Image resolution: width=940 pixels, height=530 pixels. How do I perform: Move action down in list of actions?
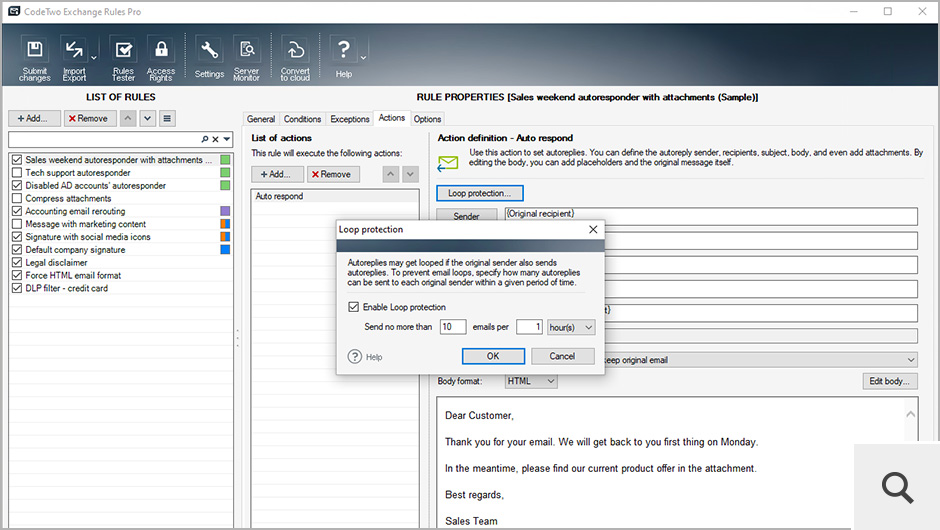pyautogui.click(x=410, y=174)
